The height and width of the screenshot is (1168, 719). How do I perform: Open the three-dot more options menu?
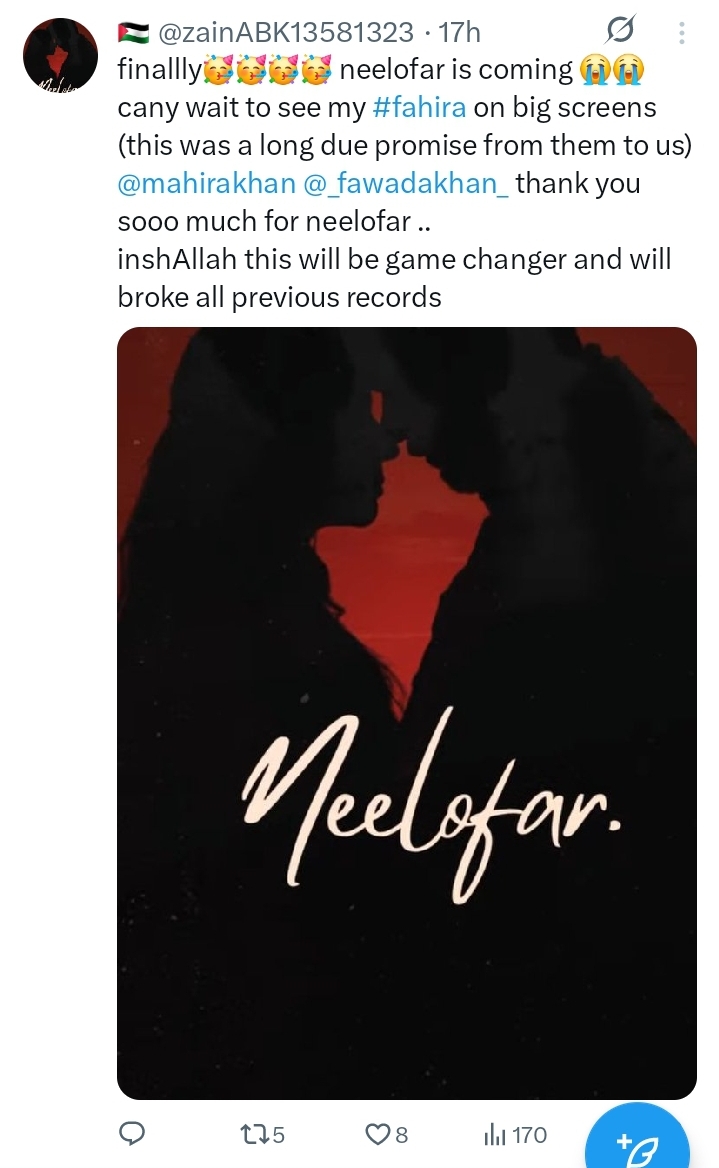coord(681,32)
